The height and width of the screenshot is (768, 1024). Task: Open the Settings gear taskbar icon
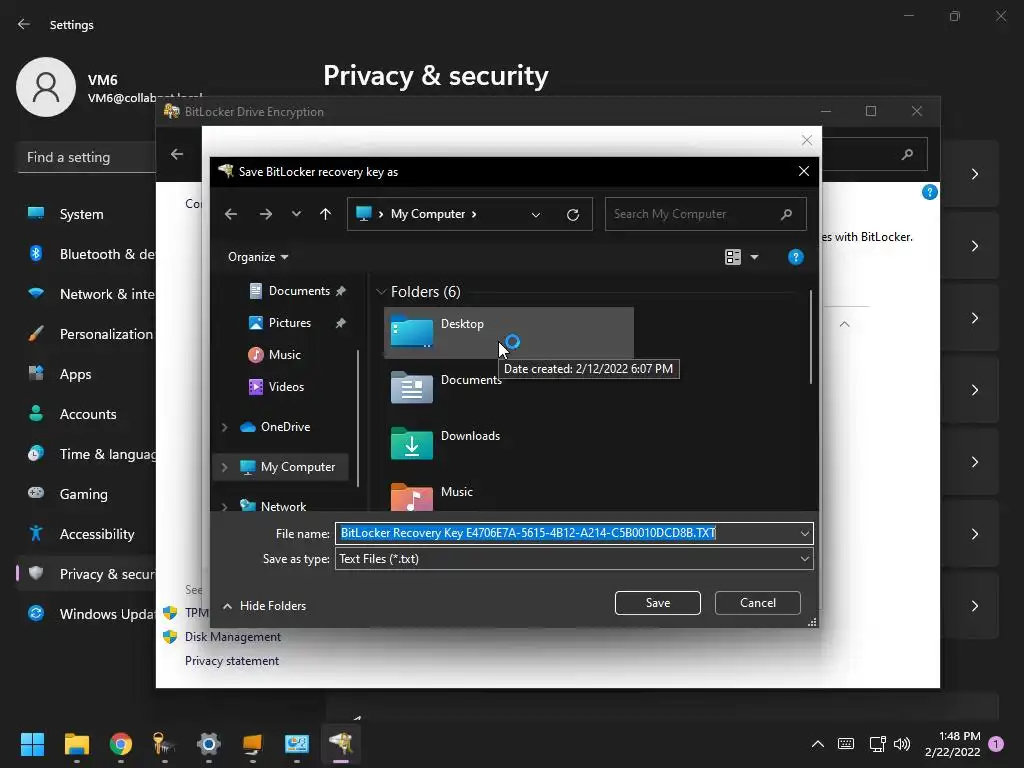click(208, 744)
